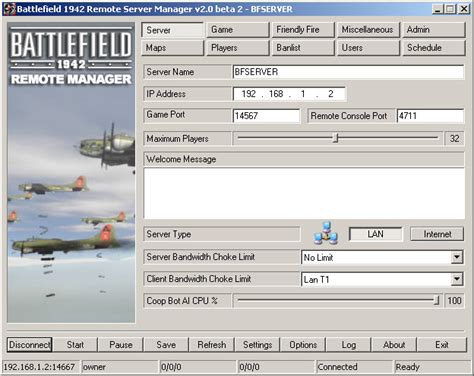Click the Coop Bot AI CPU slider handle
The width and height of the screenshot is (474, 376).
[x=437, y=300]
